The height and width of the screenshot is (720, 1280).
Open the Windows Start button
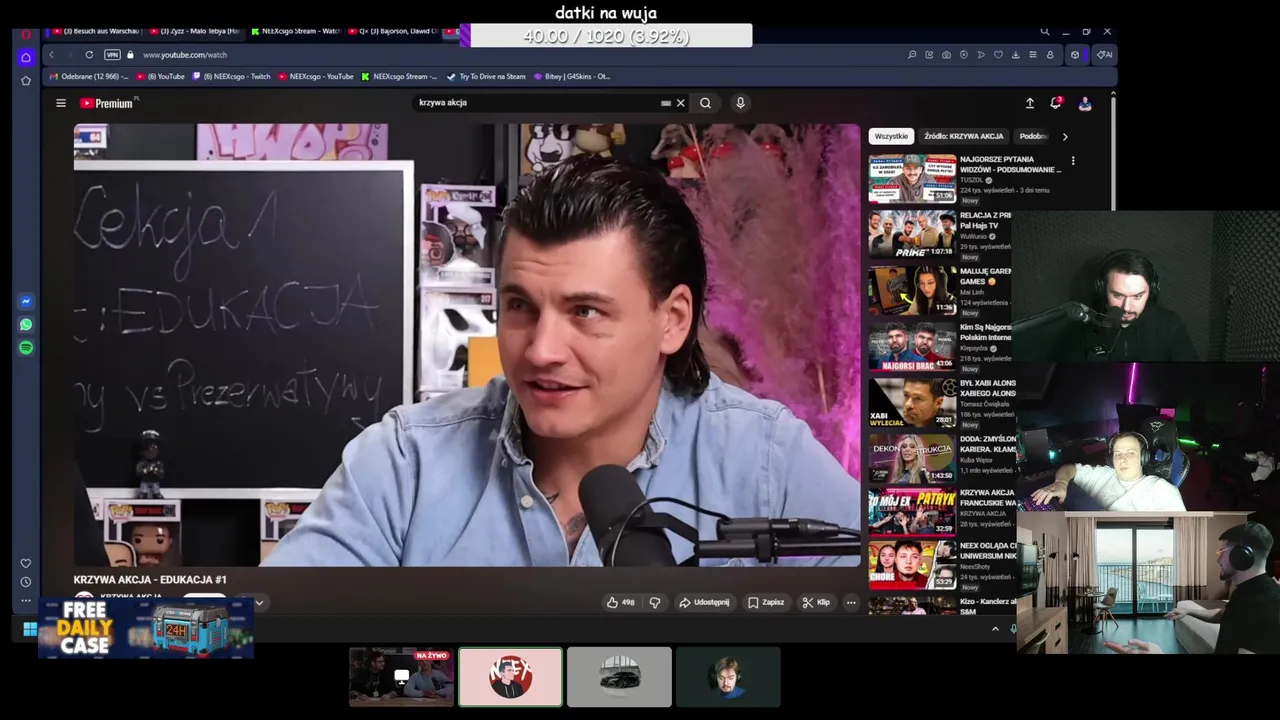(x=29, y=629)
